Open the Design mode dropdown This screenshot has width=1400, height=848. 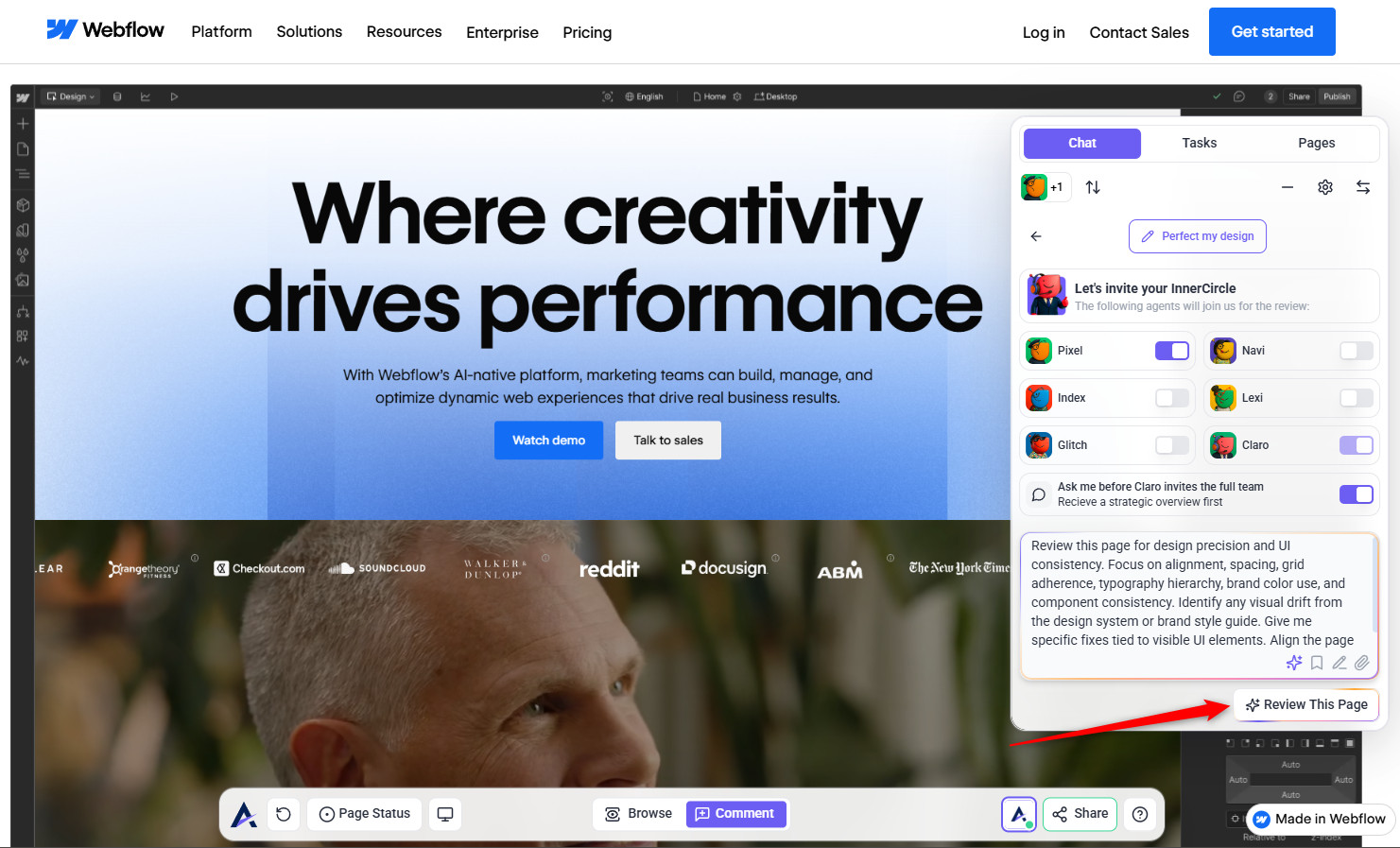point(71,96)
